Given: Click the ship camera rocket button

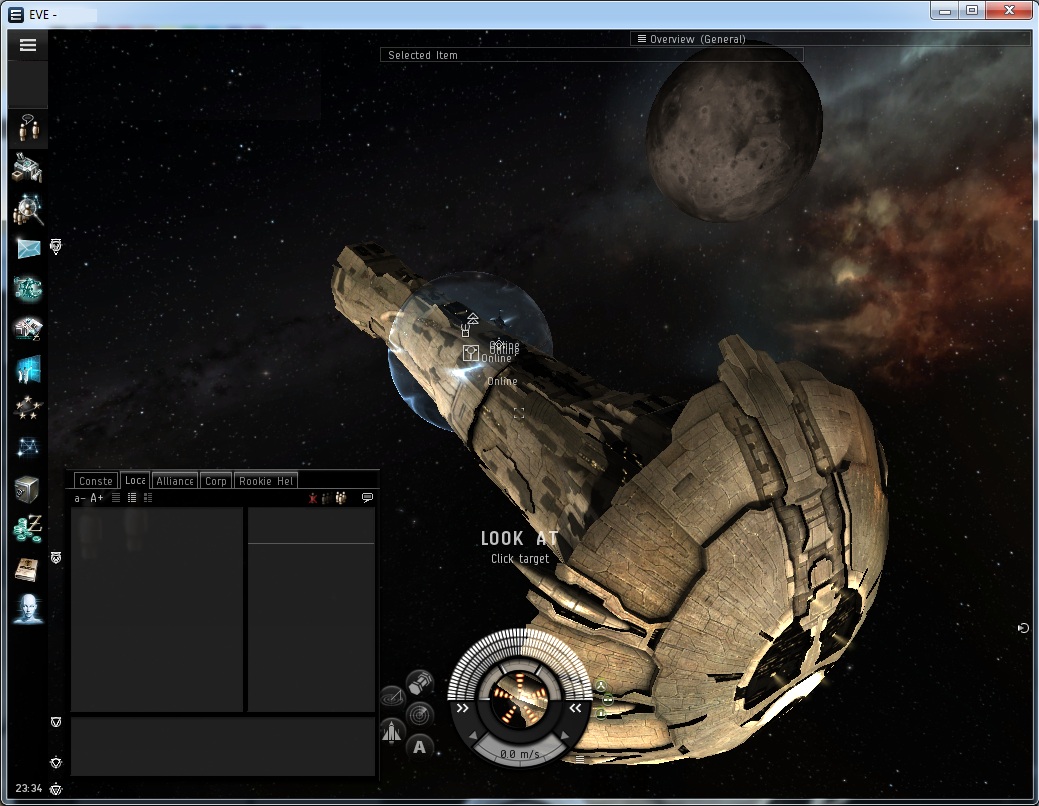Looking at the screenshot, I should [x=392, y=730].
